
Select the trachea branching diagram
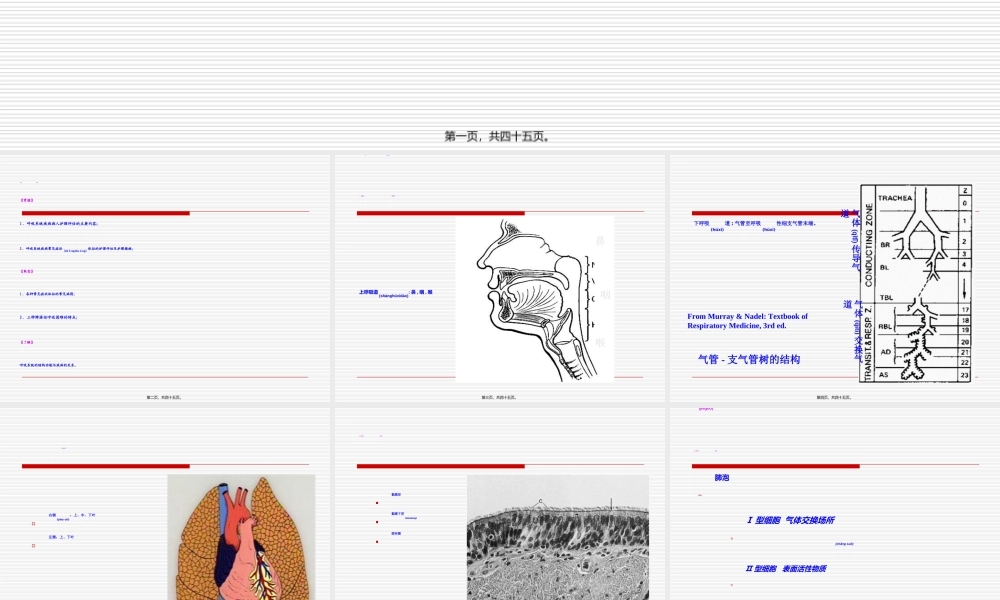pyautogui.click(x=916, y=283)
